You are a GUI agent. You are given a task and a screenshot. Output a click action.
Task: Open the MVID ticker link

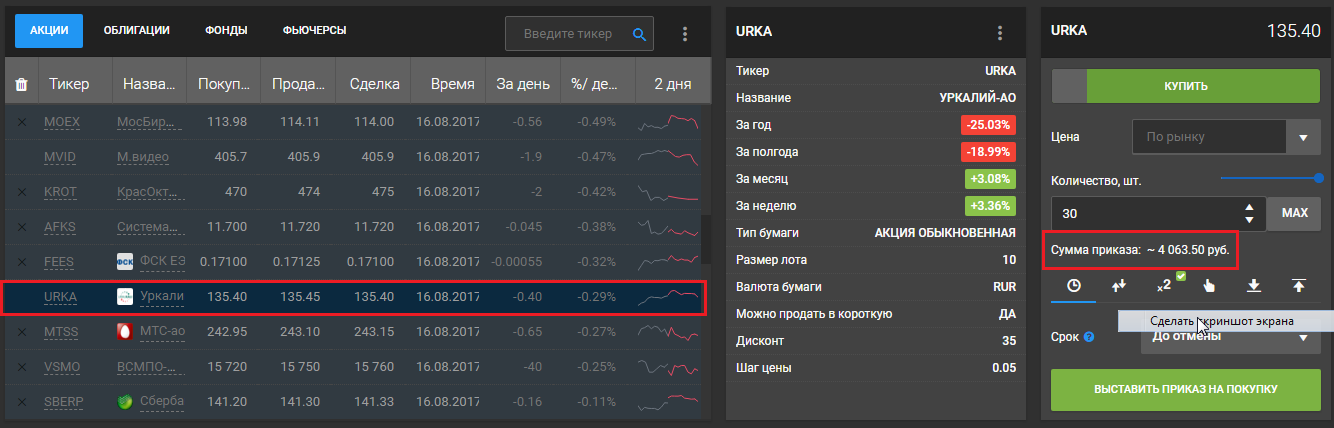(61, 157)
